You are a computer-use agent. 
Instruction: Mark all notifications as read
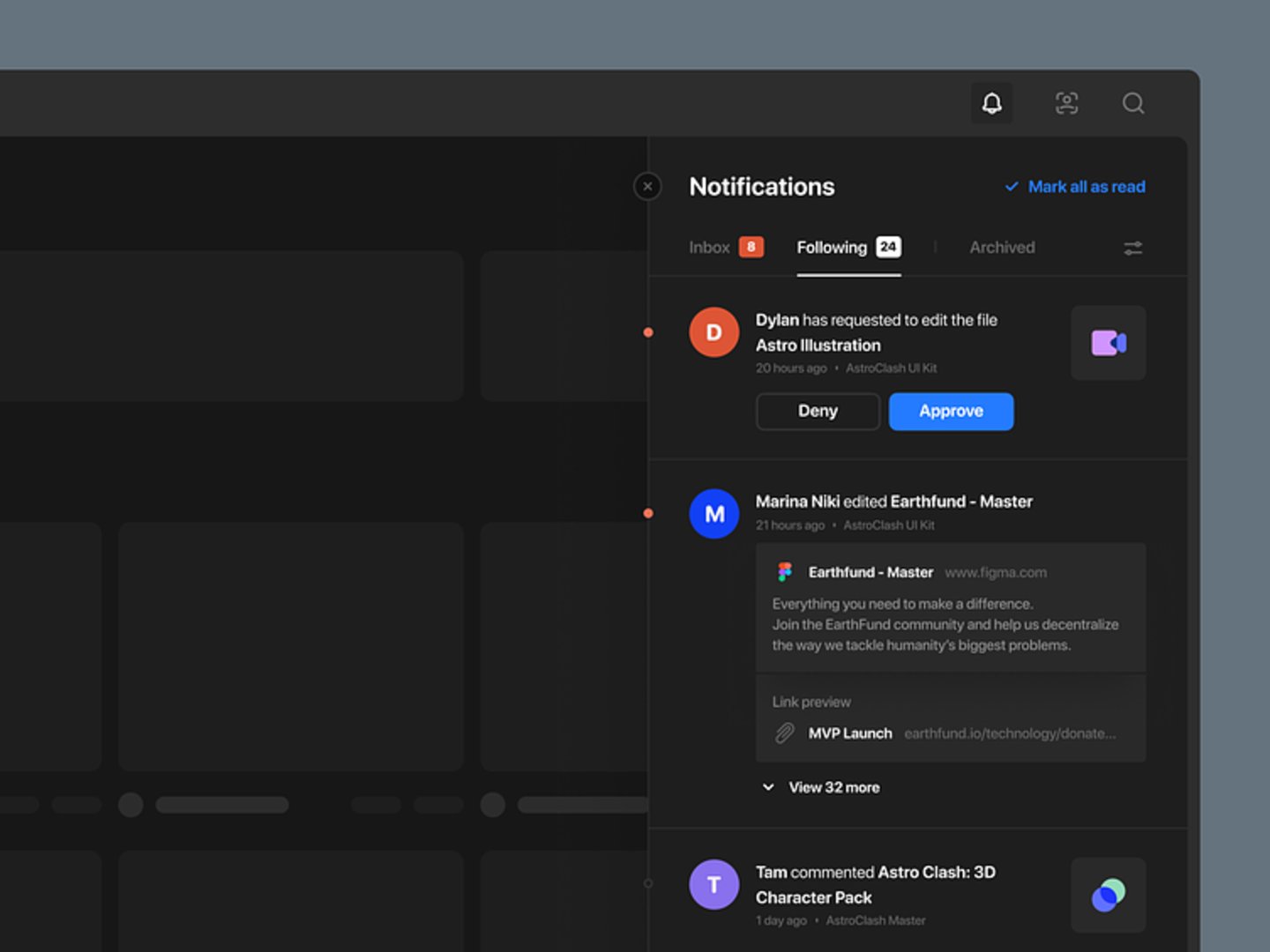1075,187
